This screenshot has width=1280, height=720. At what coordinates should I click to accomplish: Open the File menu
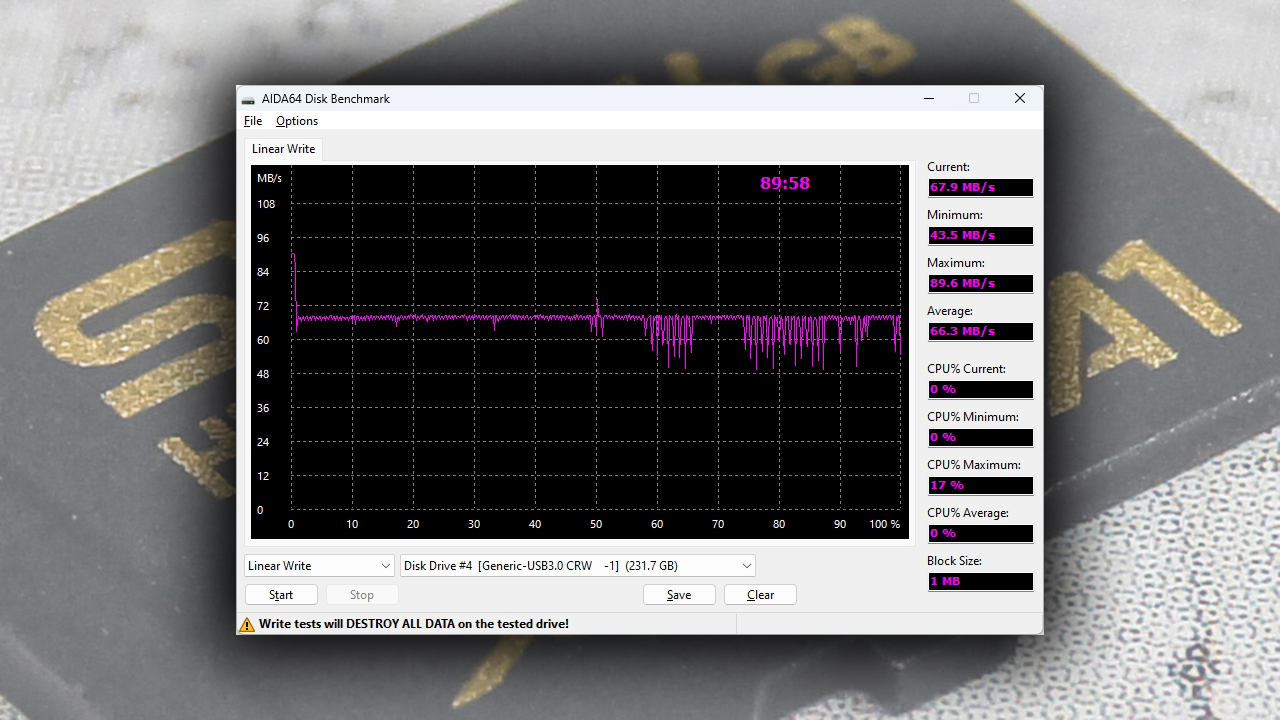click(253, 121)
